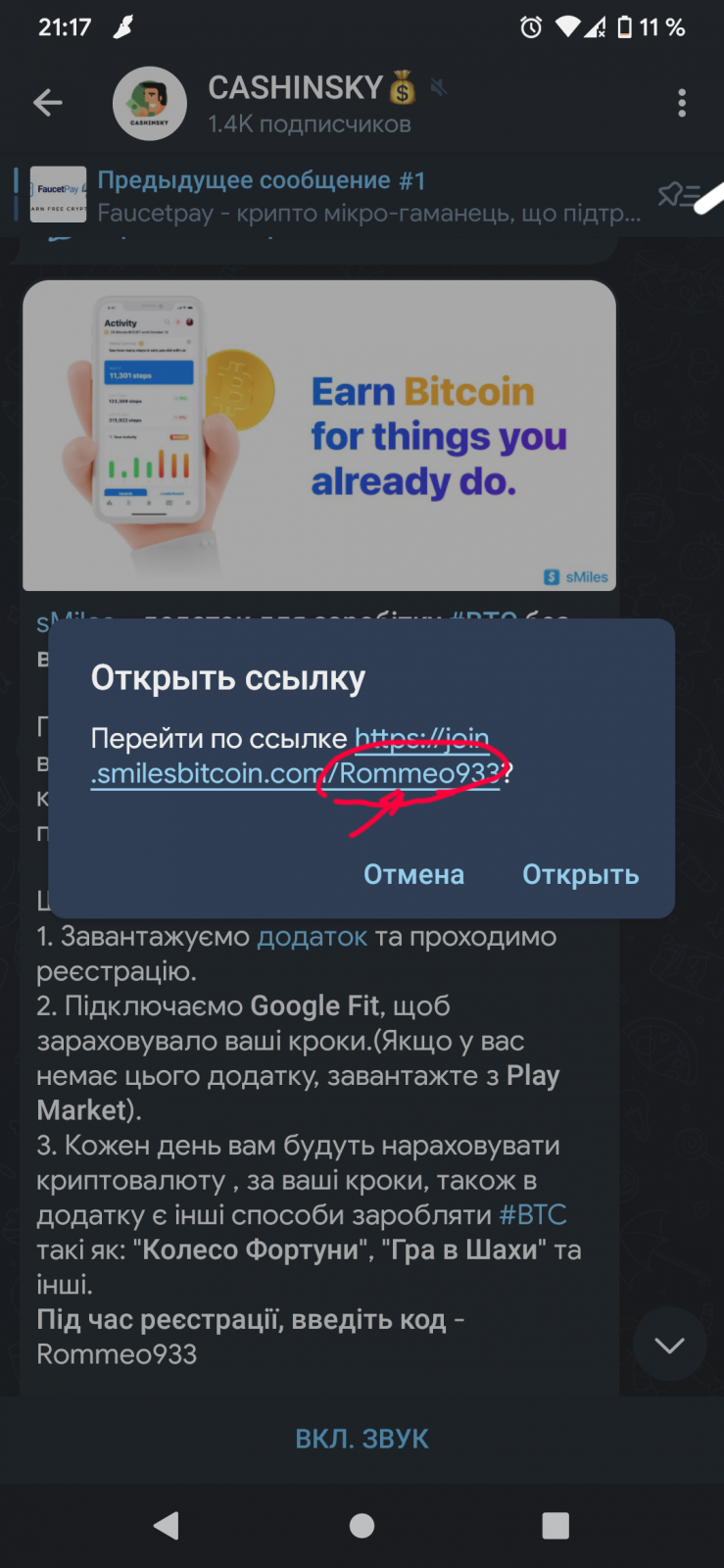Tap the muted speaker icon beside title
This screenshot has width=724, height=1568.
click(439, 88)
